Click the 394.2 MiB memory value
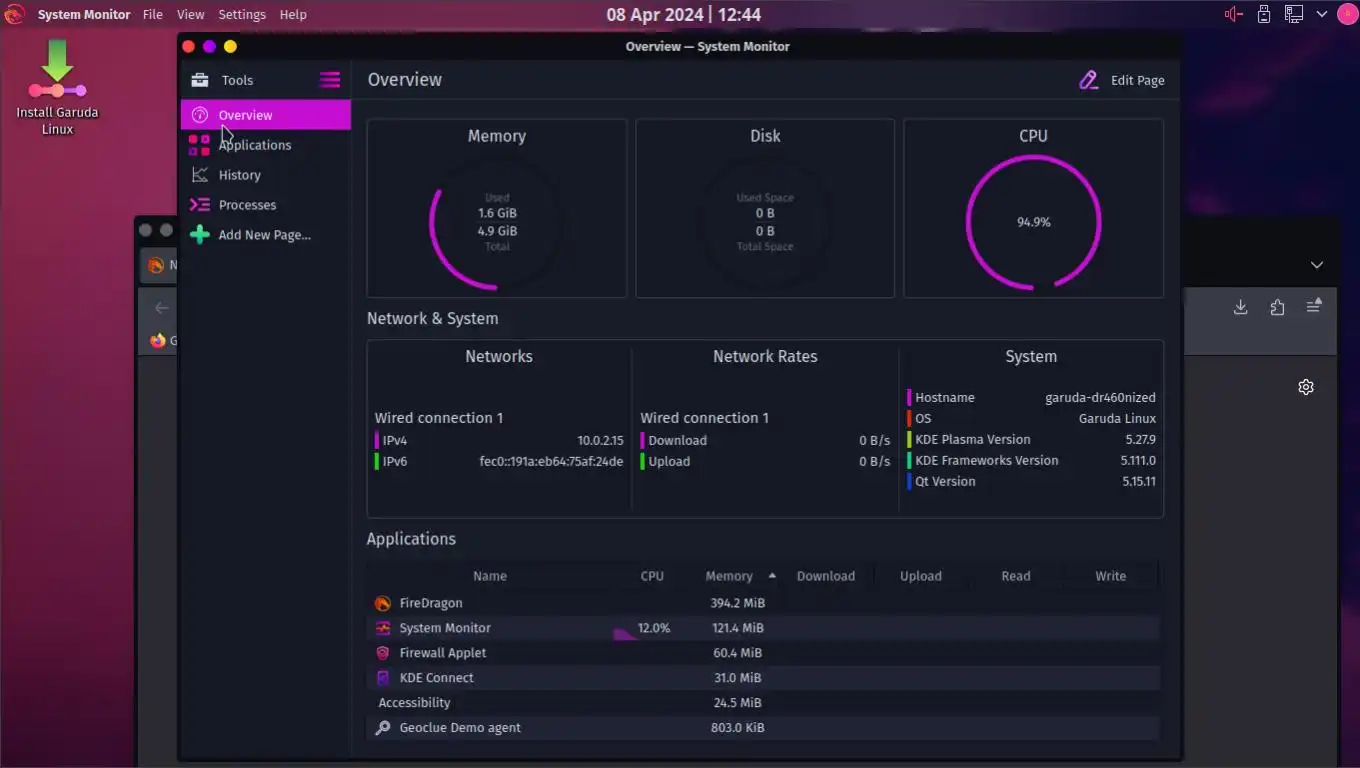 click(x=737, y=603)
